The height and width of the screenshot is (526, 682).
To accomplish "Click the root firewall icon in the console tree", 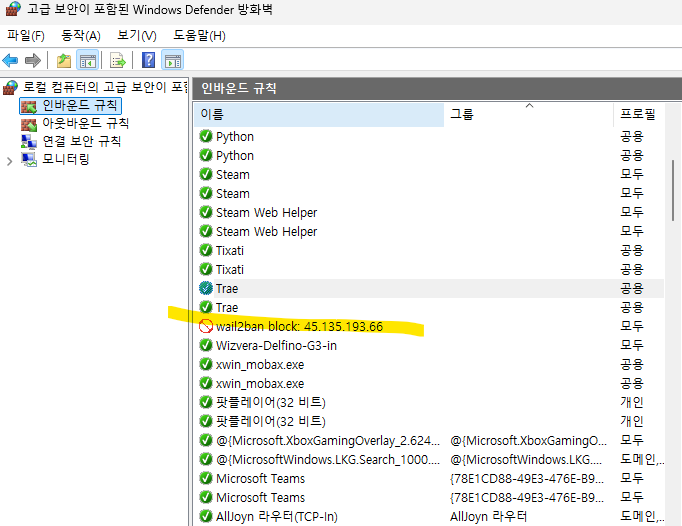I will (10, 87).
